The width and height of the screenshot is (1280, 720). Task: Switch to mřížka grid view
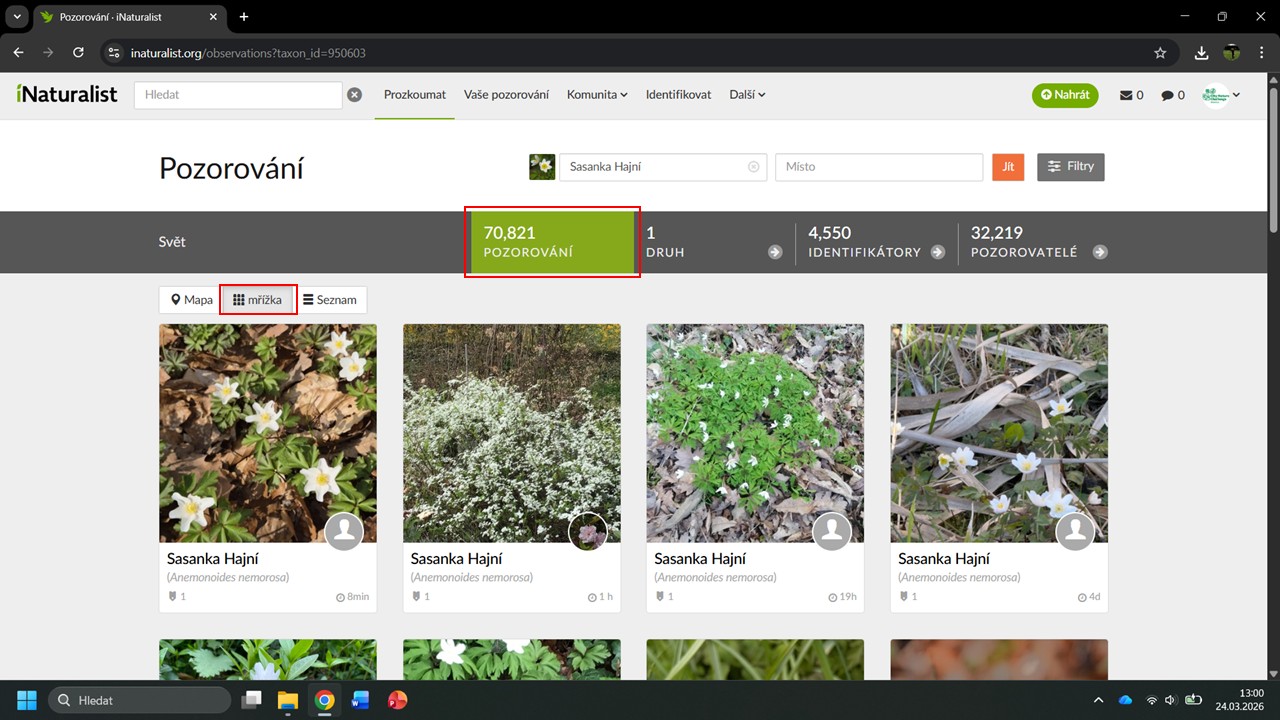258,300
